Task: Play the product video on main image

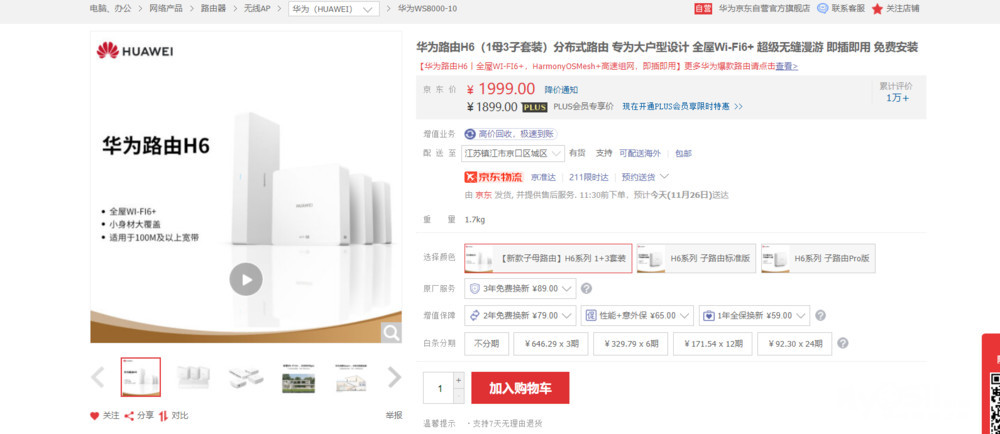Action: [x=245, y=278]
